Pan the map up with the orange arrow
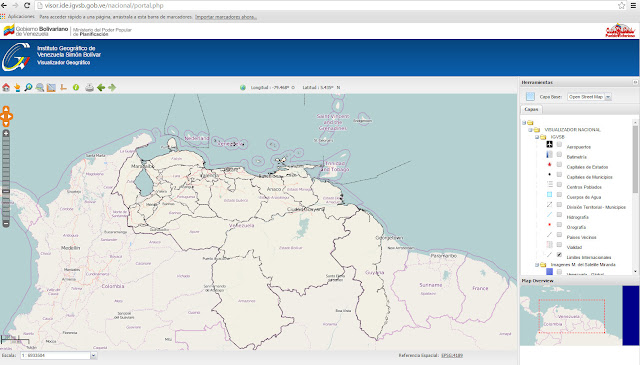The width and height of the screenshot is (640, 365). pos(6,109)
